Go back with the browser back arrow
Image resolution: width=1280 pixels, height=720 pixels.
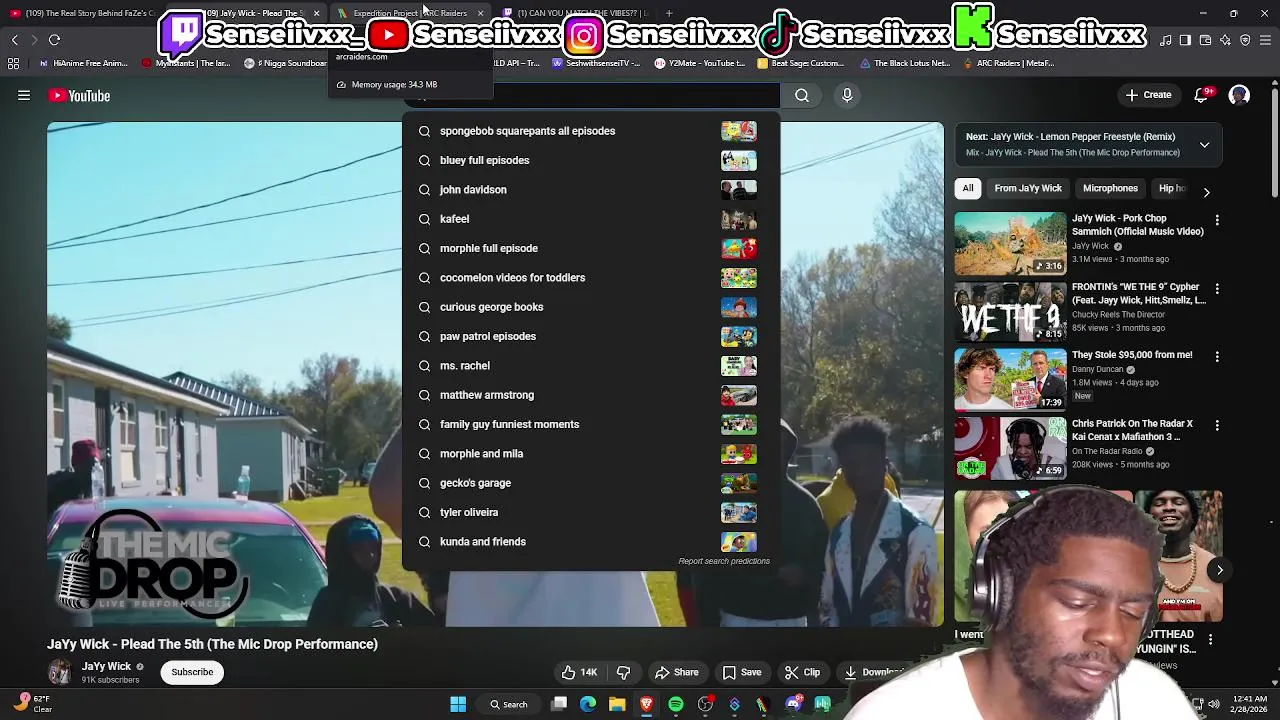coord(14,40)
